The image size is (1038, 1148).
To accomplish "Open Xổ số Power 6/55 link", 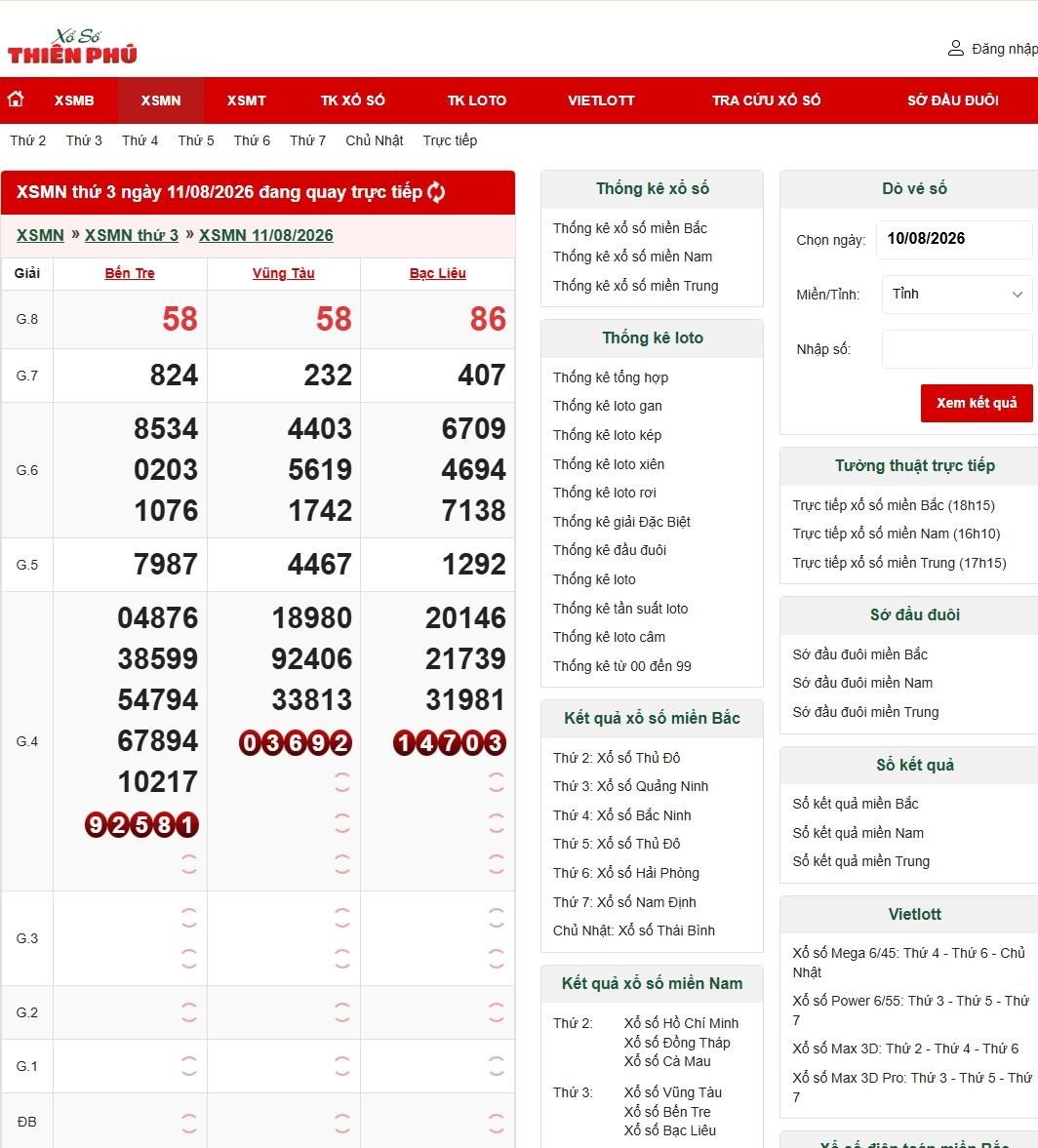I will pos(910,1010).
